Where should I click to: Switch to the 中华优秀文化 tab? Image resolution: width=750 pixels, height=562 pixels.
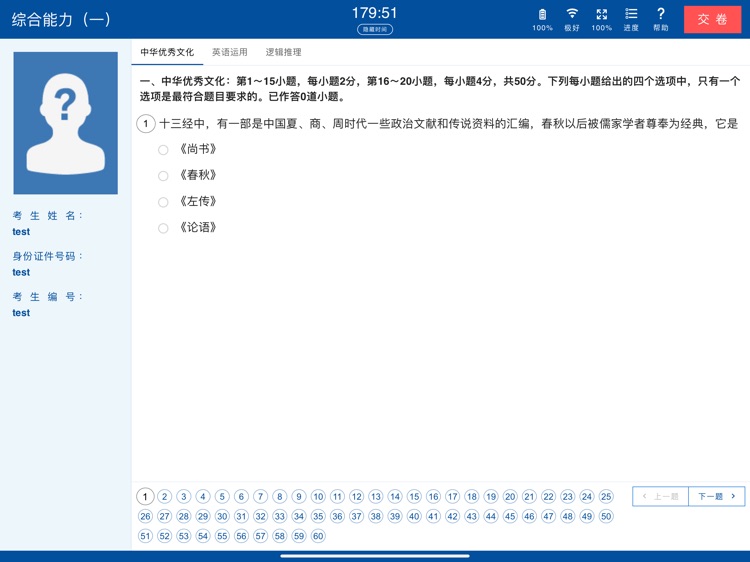tap(167, 52)
